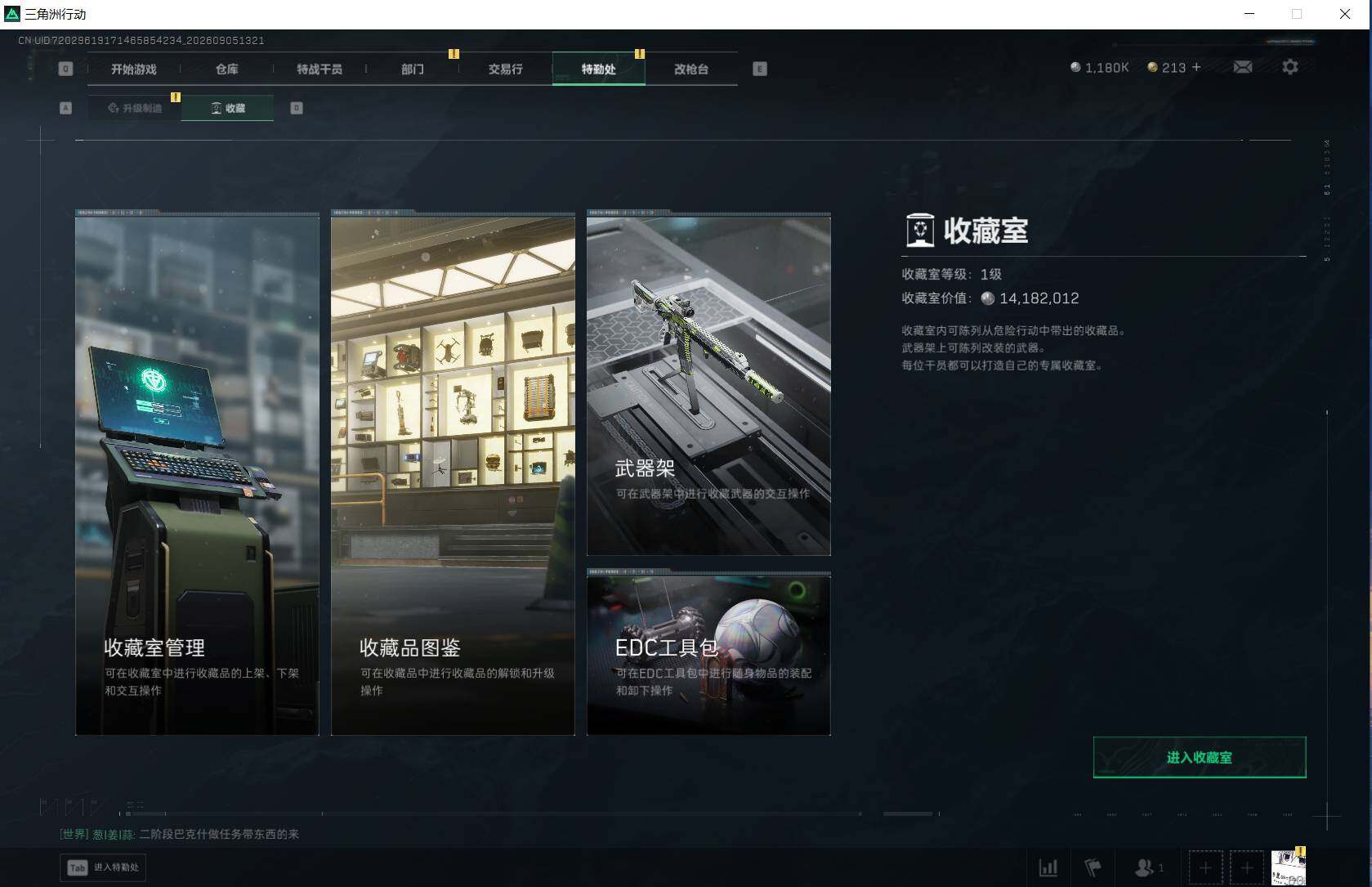This screenshot has width=1372, height=887.
Task: Open the 改枪台 tab
Action: (691, 69)
